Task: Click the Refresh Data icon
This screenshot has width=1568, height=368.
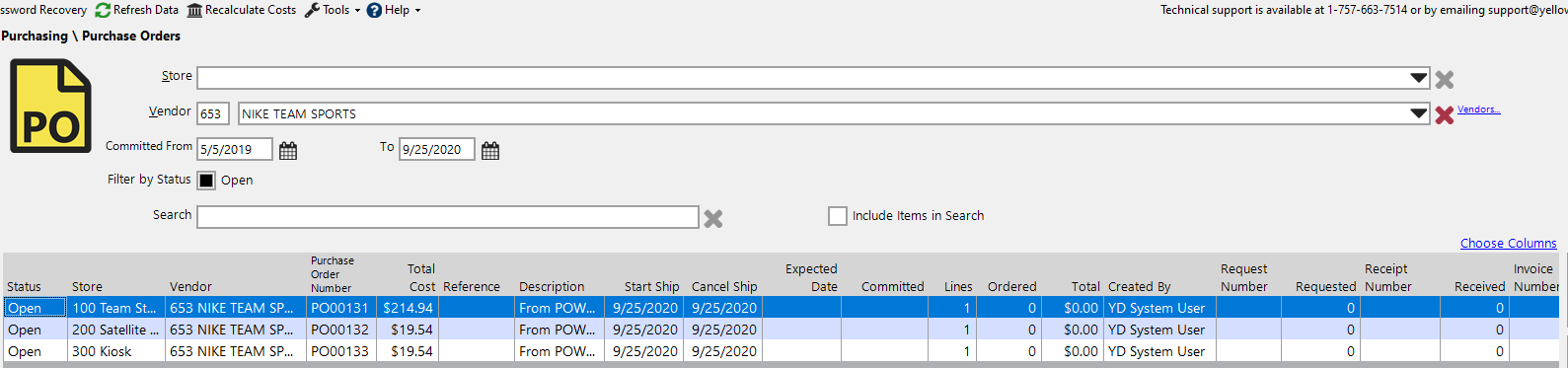Action: click(103, 10)
